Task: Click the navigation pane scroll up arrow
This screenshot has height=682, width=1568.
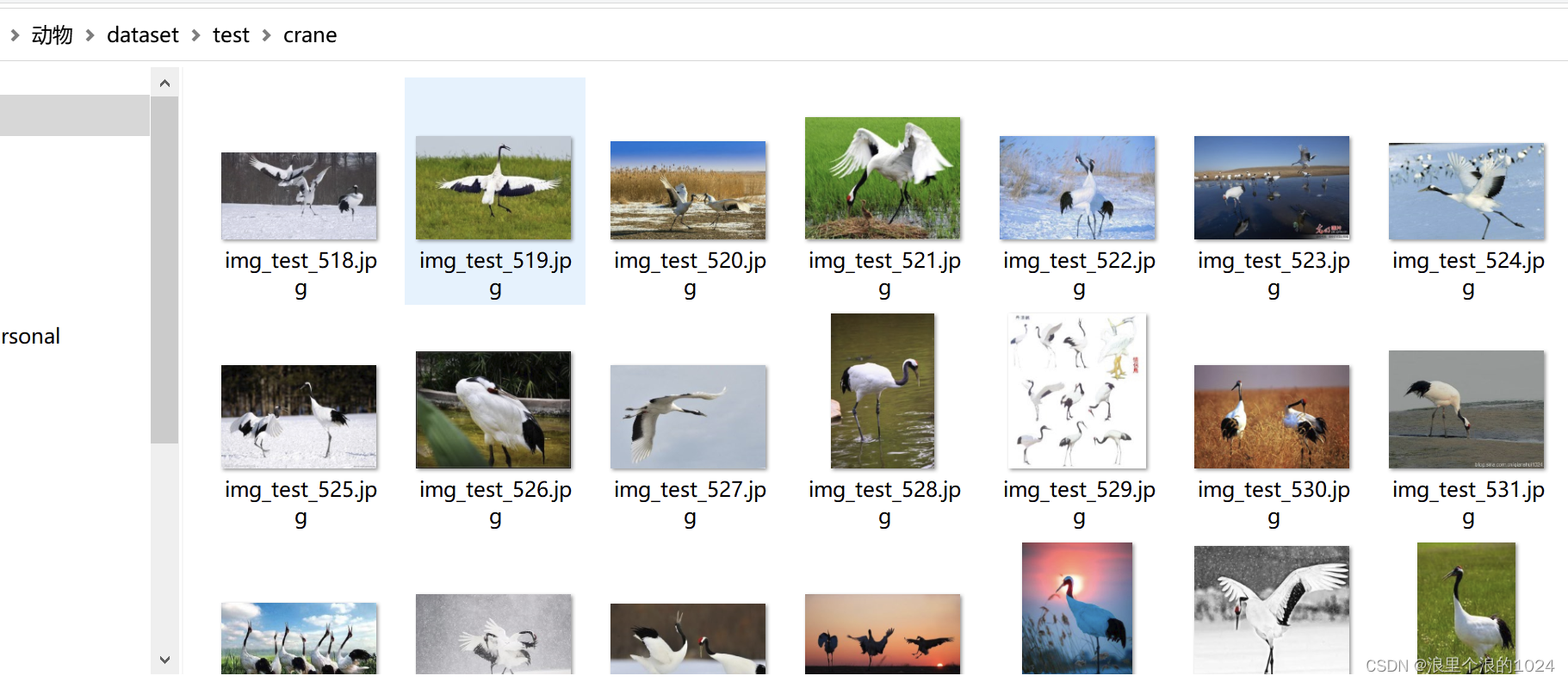Action: tap(164, 83)
